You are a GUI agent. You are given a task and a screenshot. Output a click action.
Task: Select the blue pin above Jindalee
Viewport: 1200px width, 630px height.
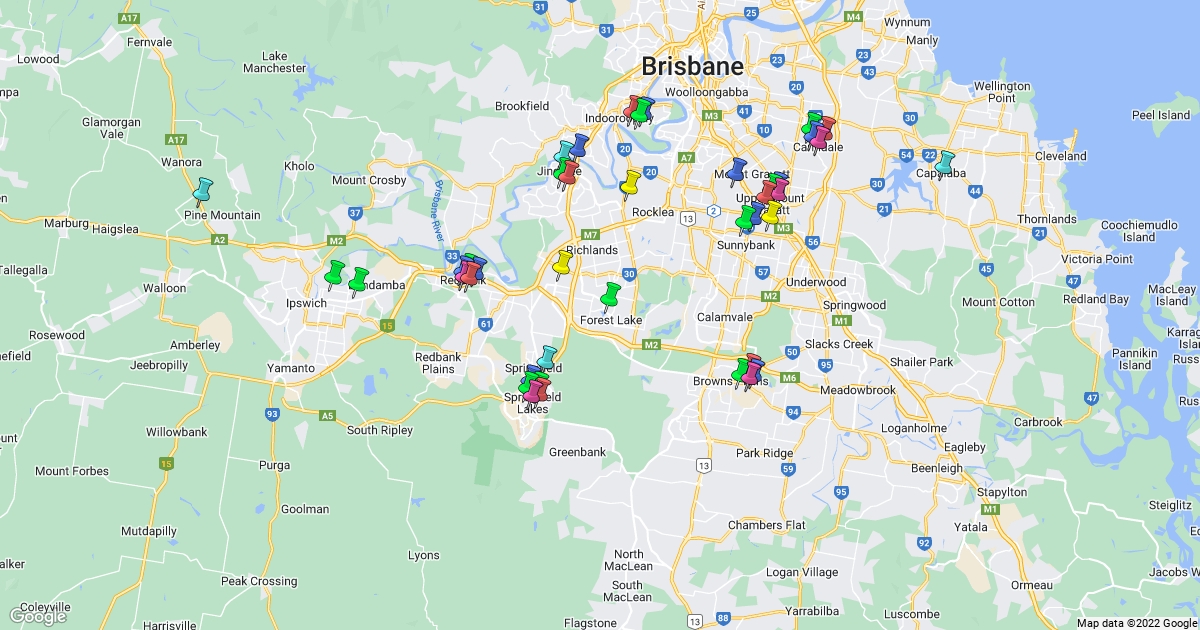click(578, 146)
